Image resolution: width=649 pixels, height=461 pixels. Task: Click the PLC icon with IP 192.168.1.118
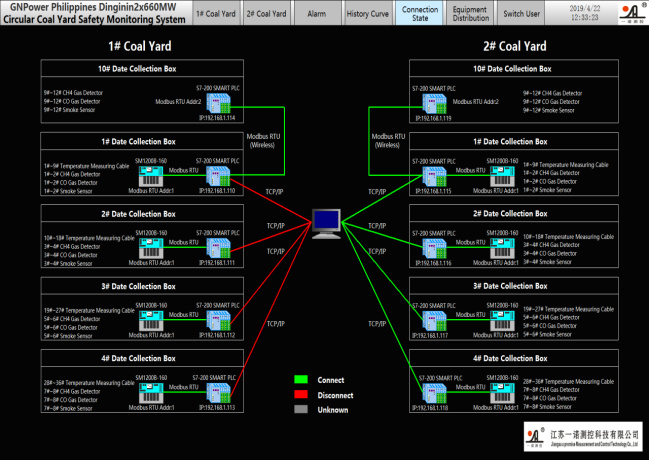coord(435,394)
